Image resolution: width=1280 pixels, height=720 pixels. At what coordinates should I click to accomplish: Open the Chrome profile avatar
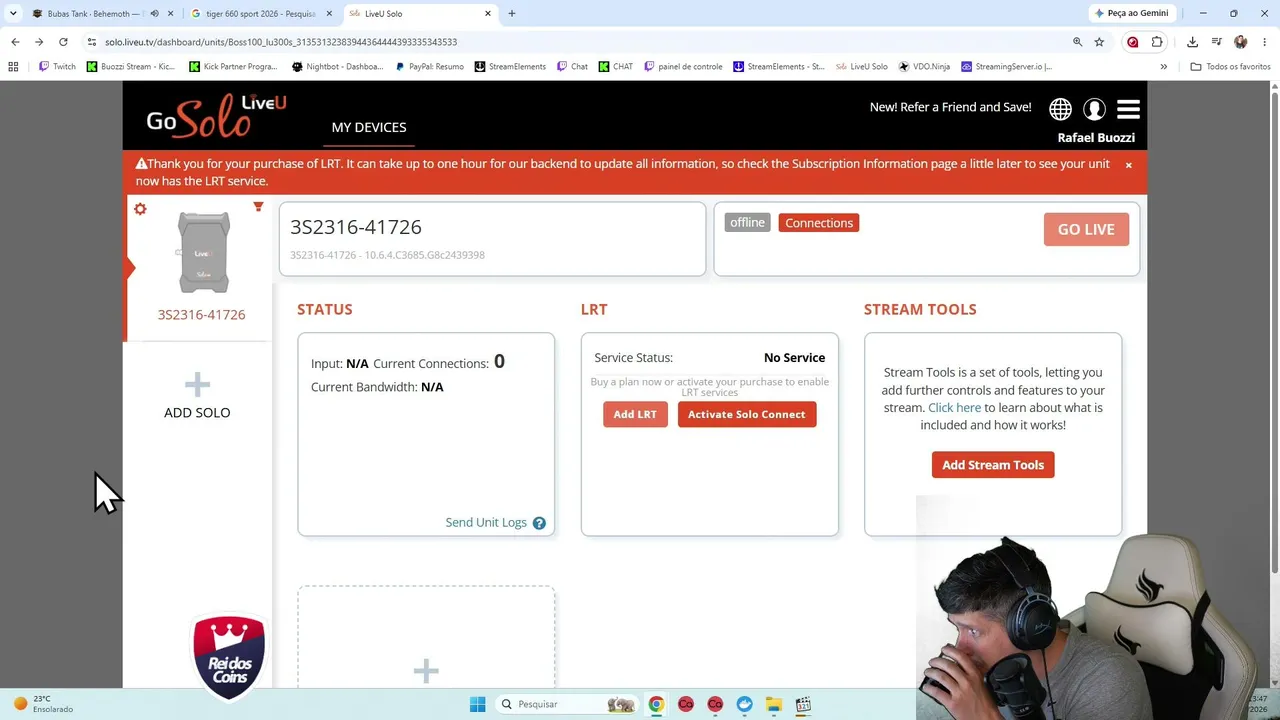[x=1241, y=42]
